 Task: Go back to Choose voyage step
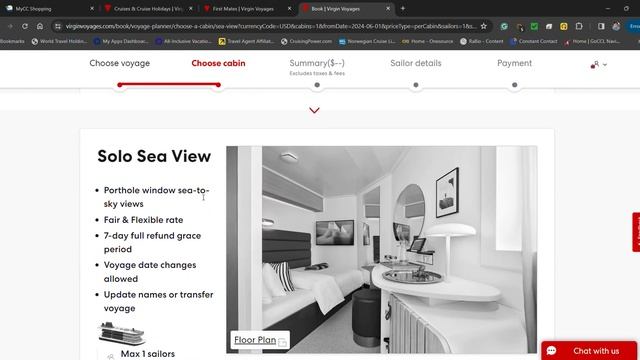pyautogui.click(x=120, y=63)
